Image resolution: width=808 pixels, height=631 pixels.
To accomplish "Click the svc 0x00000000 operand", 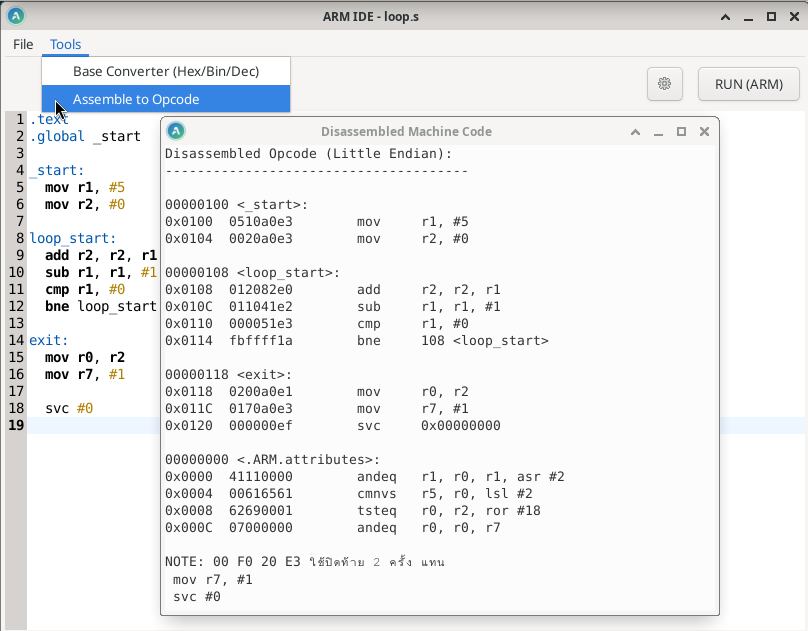I will 461,425.
